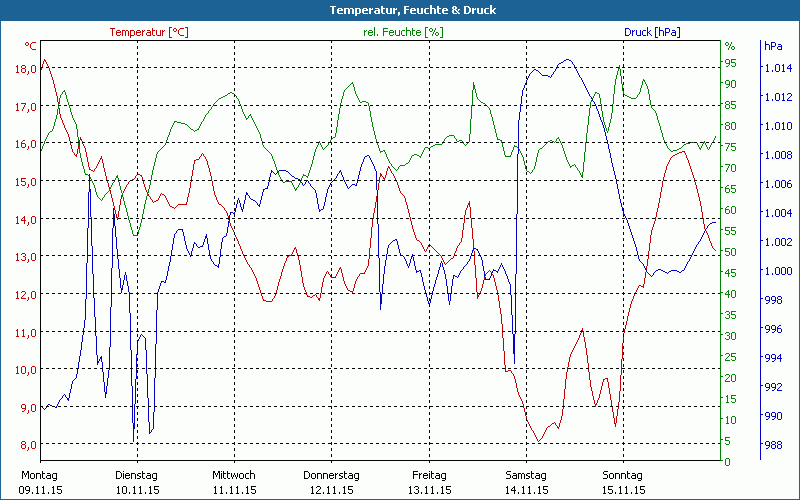
Task: Click the chart title "Temperatur, Feuchte & Druck"
Action: [400, 10]
